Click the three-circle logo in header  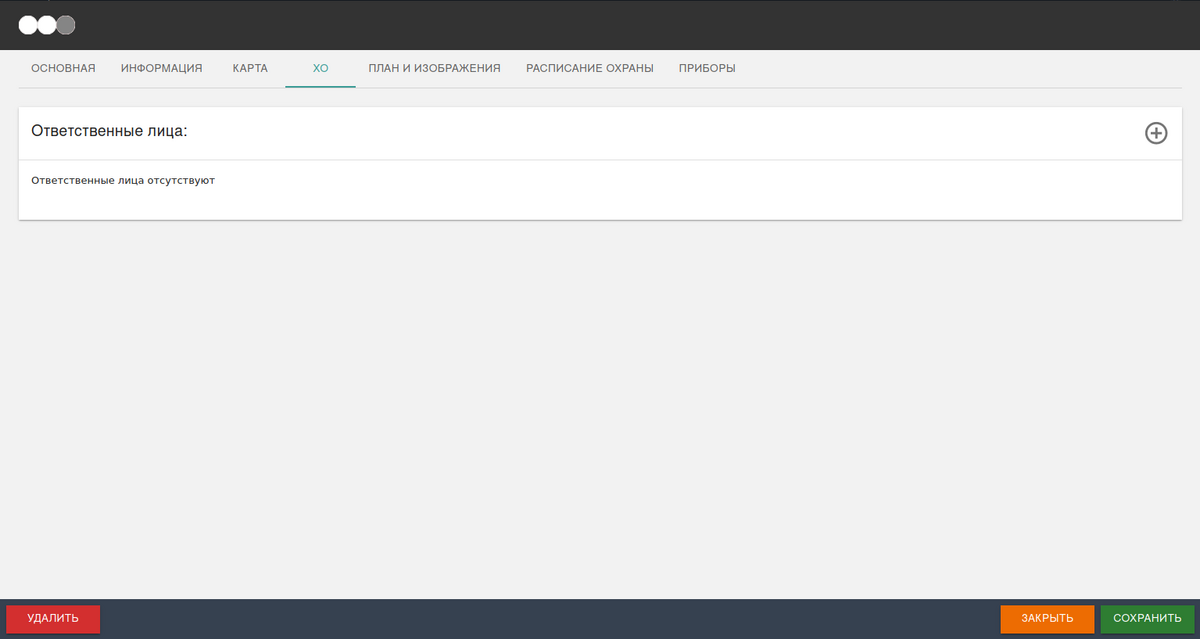click(47, 25)
